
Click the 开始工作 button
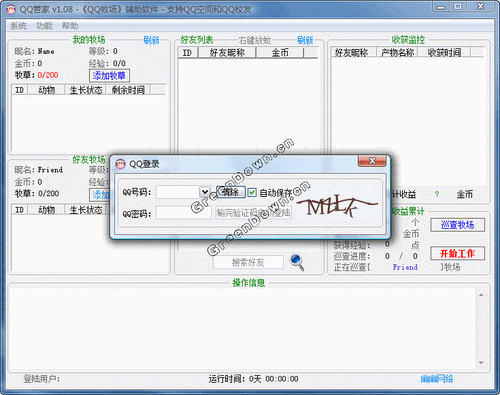tap(457, 253)
